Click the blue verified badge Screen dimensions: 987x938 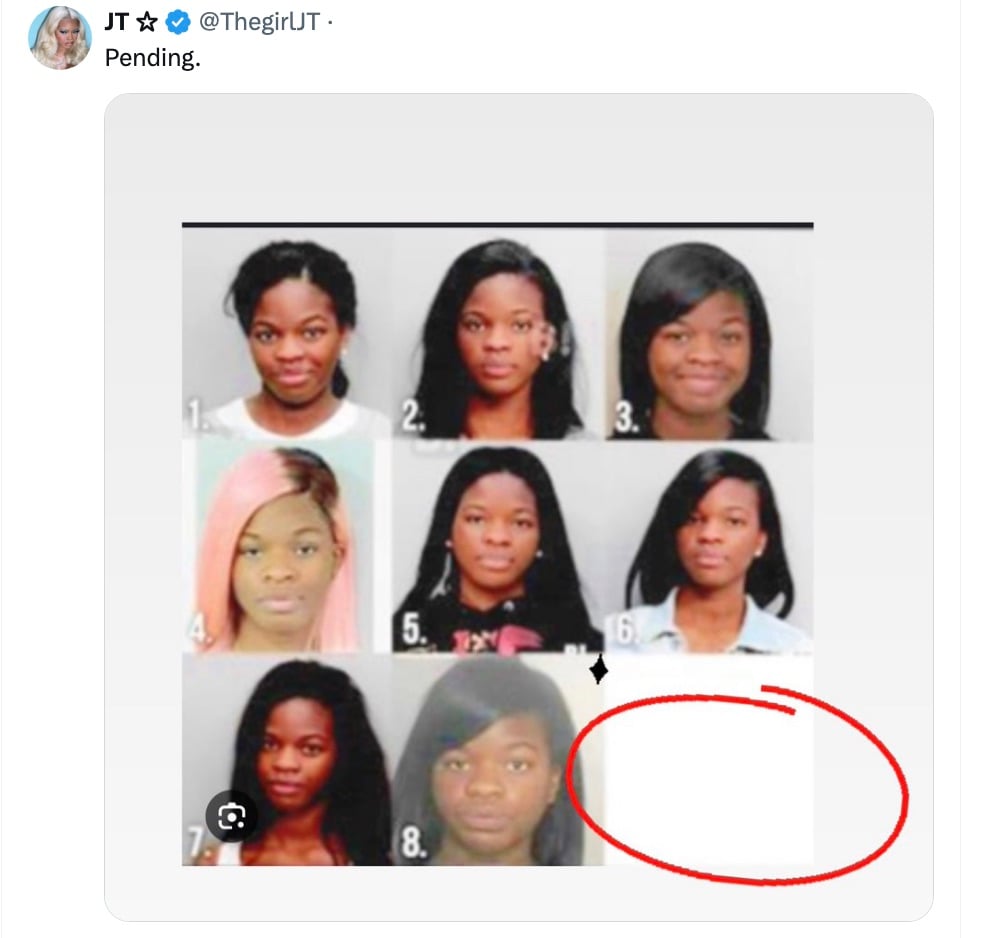pos(178,23)
